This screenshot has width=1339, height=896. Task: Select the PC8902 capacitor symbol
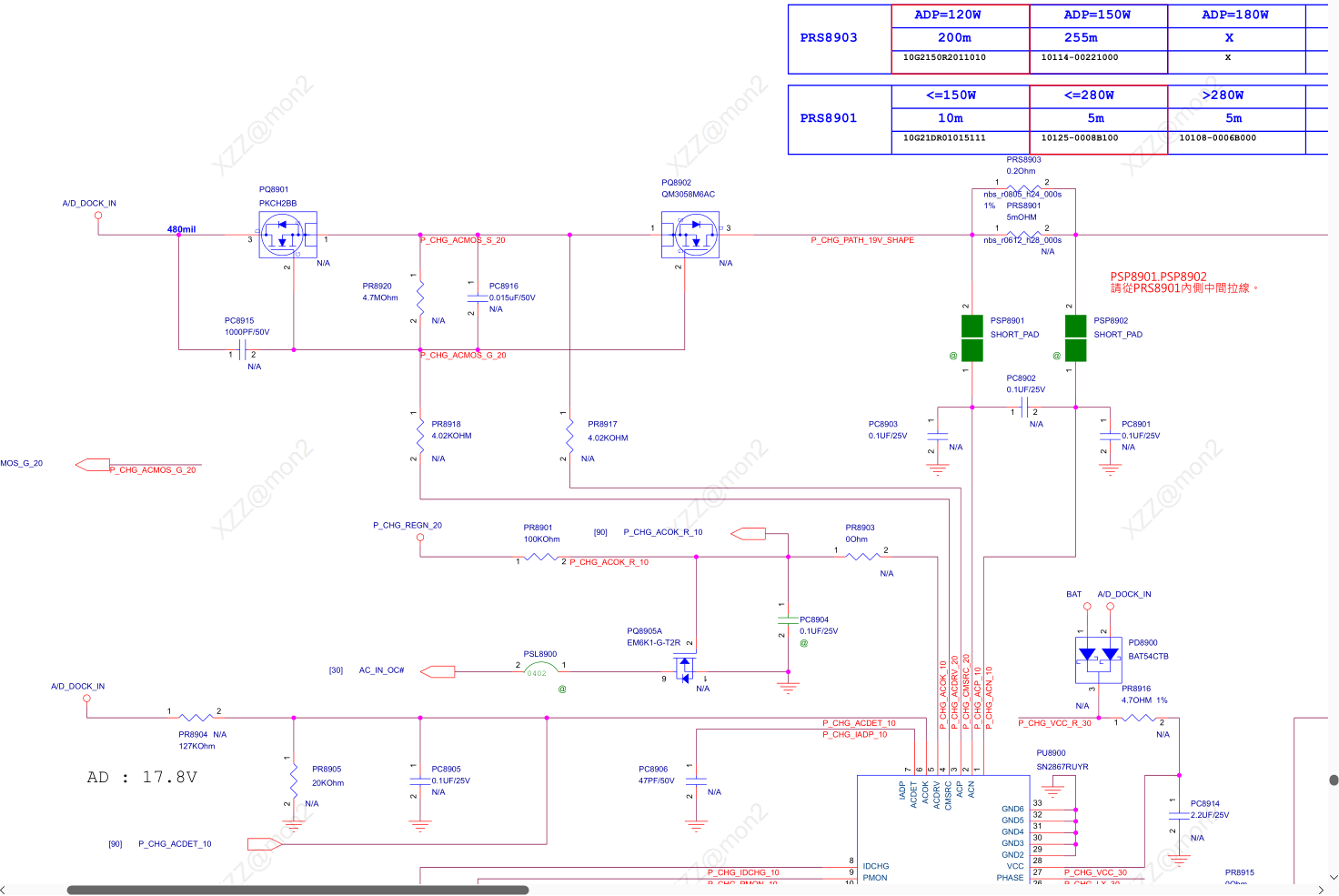pyautogui.click(x=1024, y=407)
